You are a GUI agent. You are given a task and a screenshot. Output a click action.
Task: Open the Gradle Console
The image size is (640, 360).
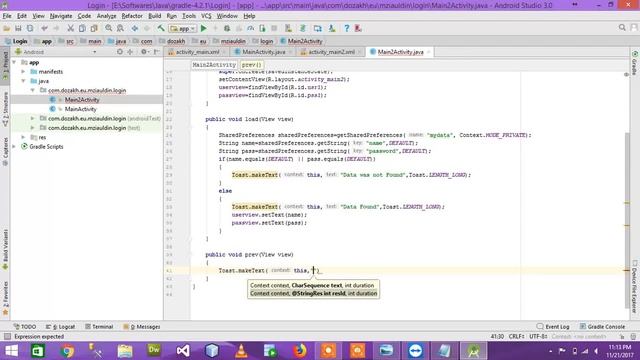(x=602, y=327)
